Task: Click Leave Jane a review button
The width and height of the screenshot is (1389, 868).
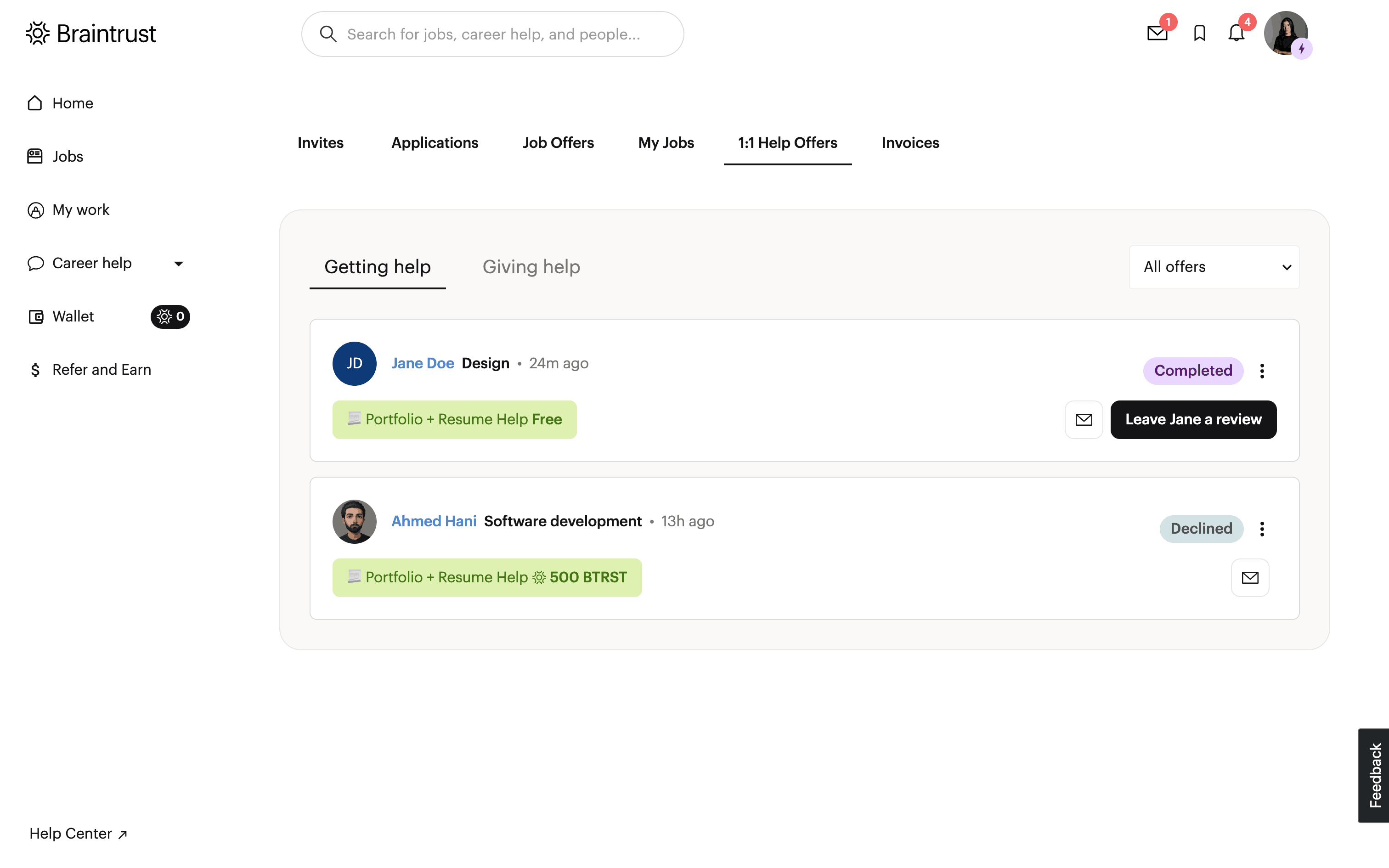Action: (x=1193, y=420)
